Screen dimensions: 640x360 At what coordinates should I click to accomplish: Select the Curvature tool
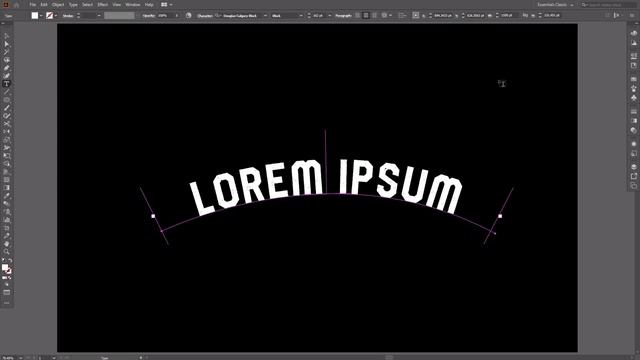coord(7,76)
